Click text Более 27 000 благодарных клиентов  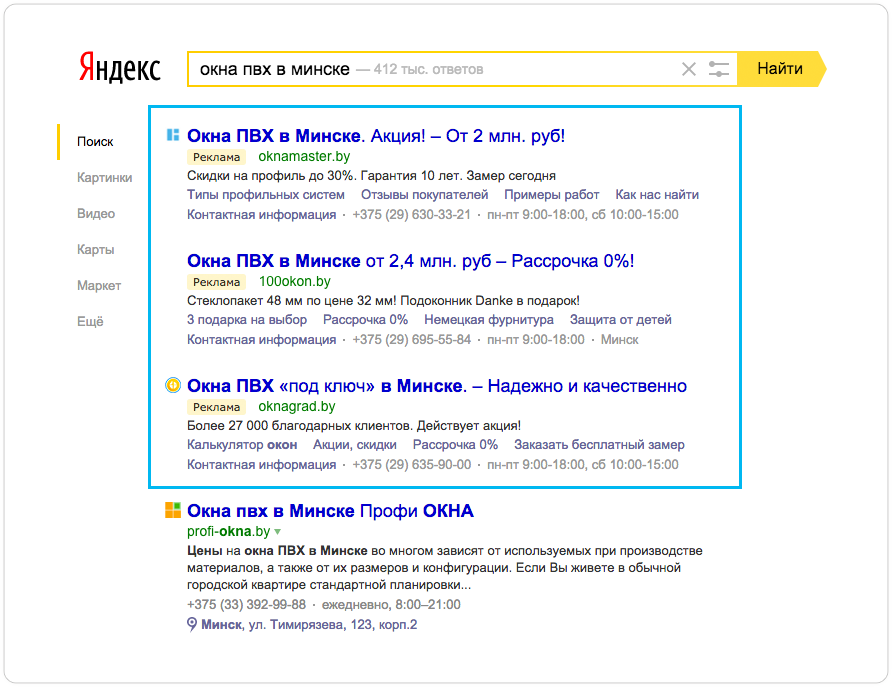point(300,426)
